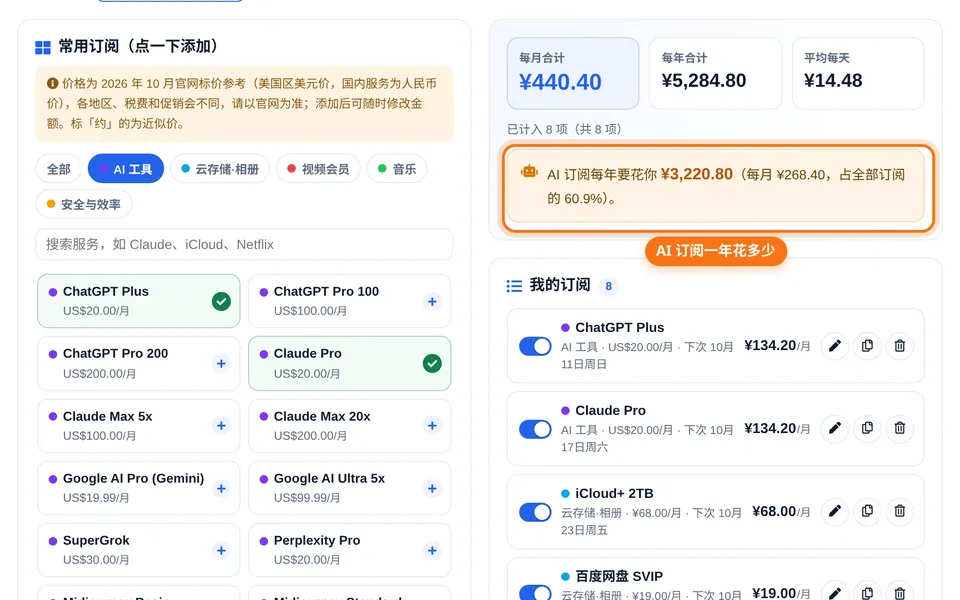The height and width of the screenshot is (600, 960).
Task: Add Perplexity Pro with plus icon
Action: (x=432, y=550)
